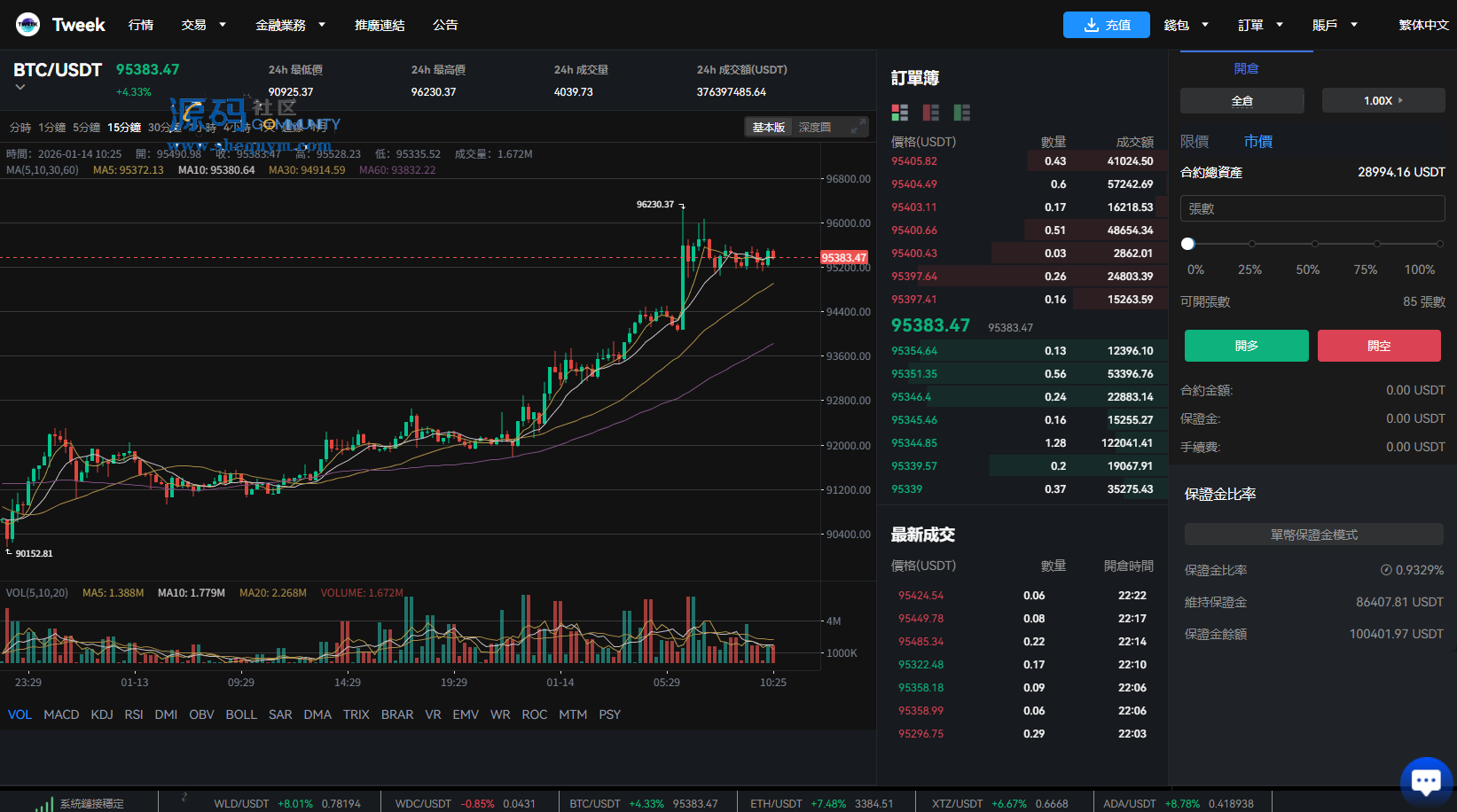Select the MACD indicator tab

pos(61,714)
